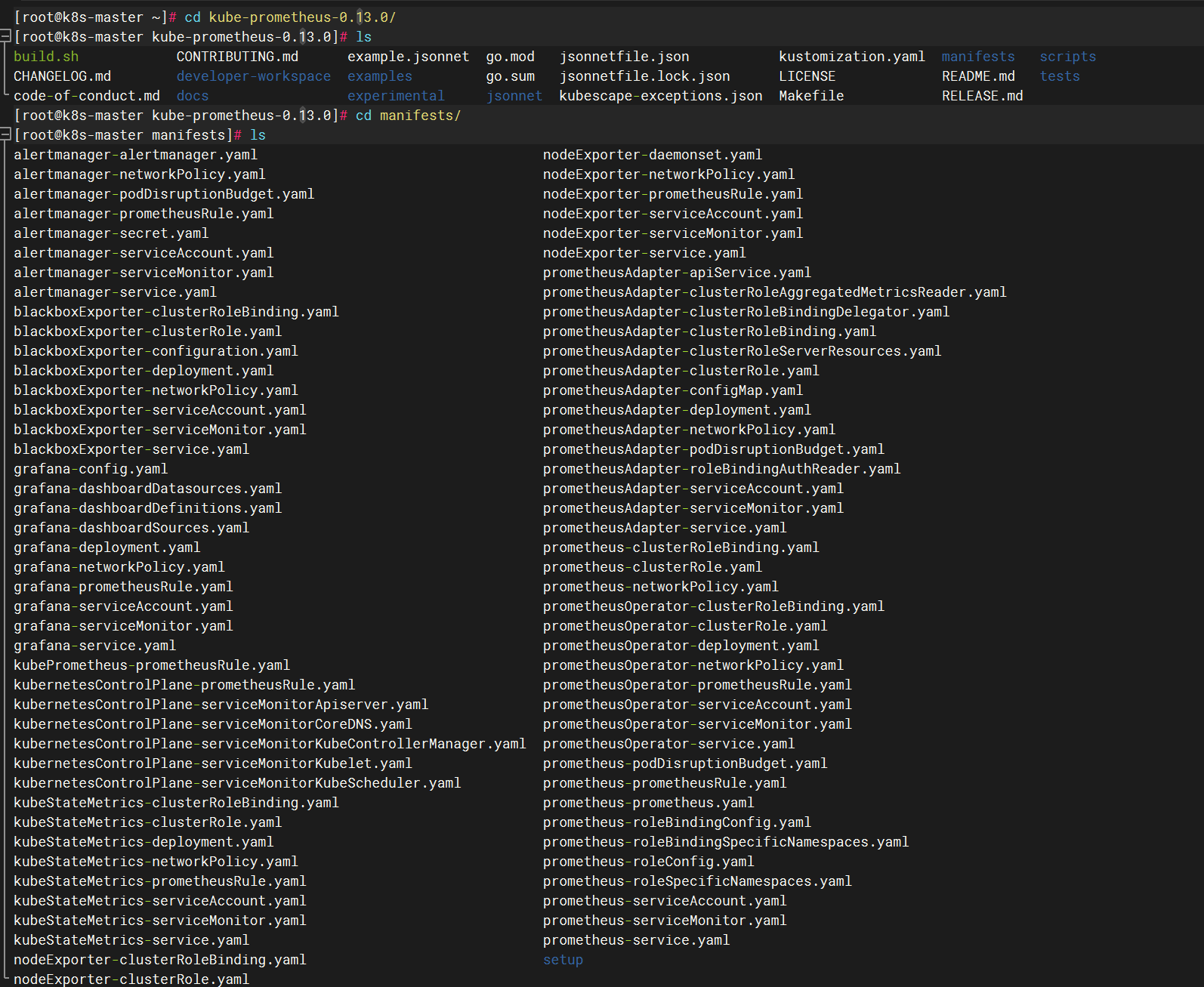Select the Makefile entry
This screenshot has width=1204, height=987.
coord(811,96)
